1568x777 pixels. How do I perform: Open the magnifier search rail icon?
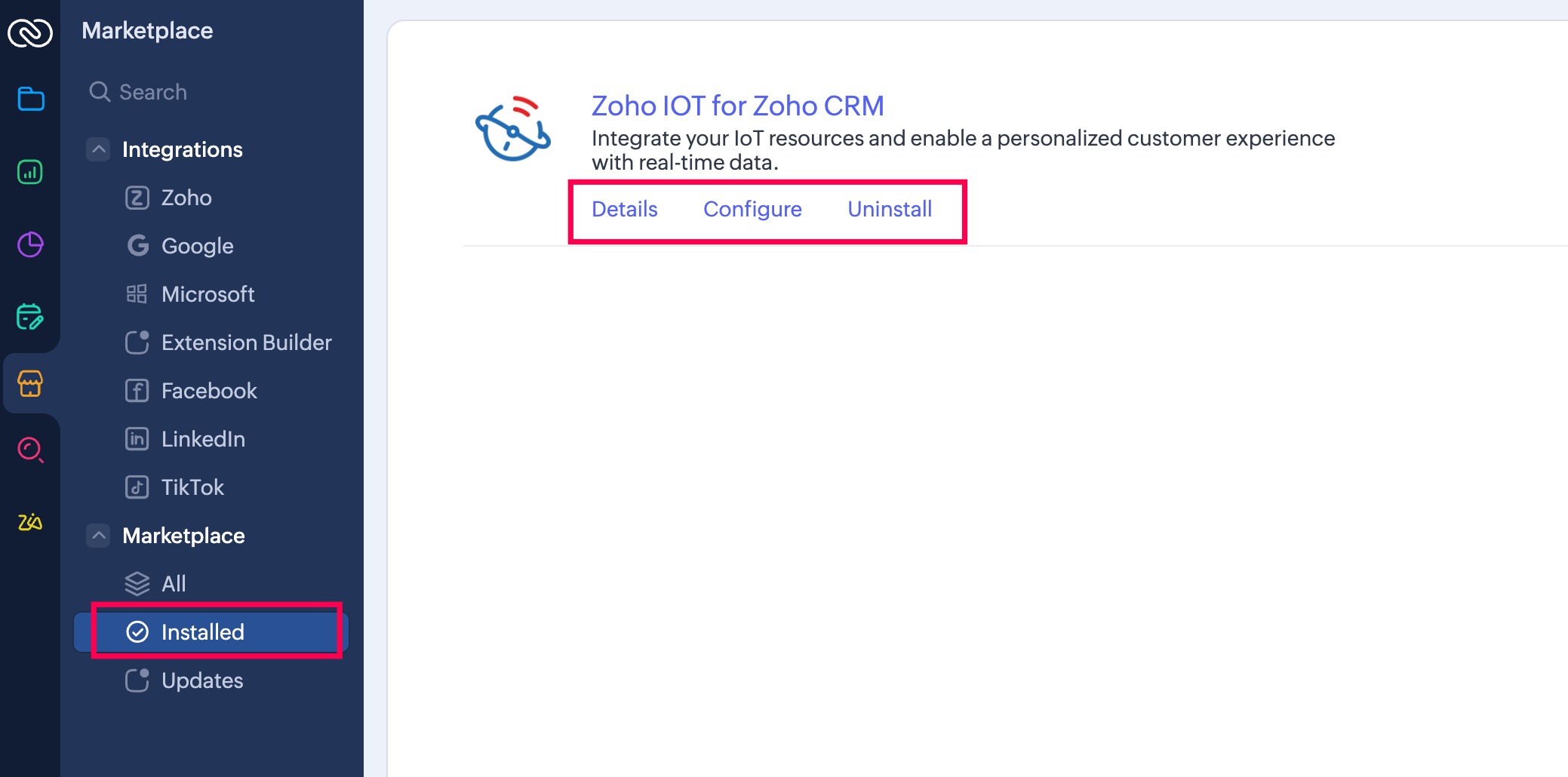click(30, 450)
